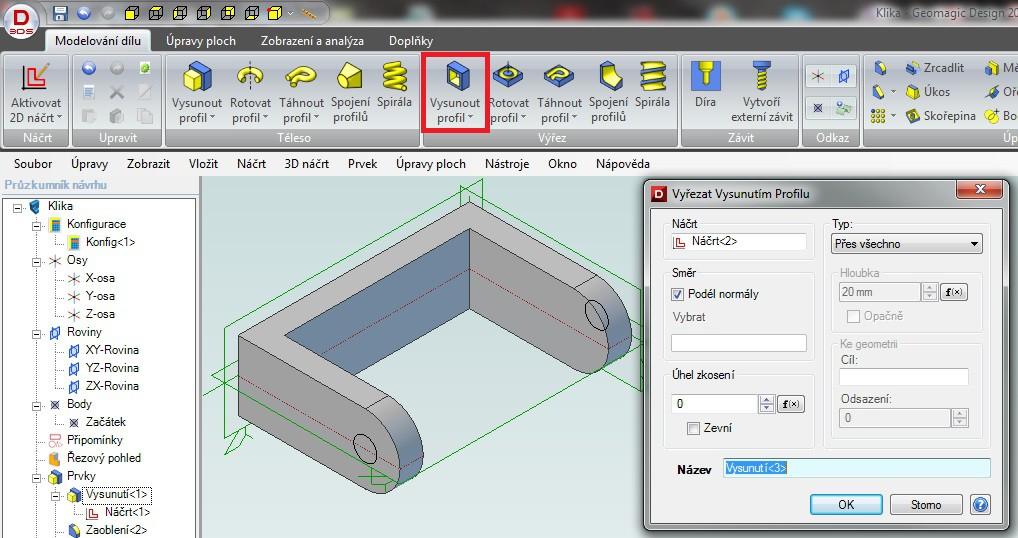Click Vysunout profil in the Výřez group
The image size is (1018, 538).
tap(454, 92)
